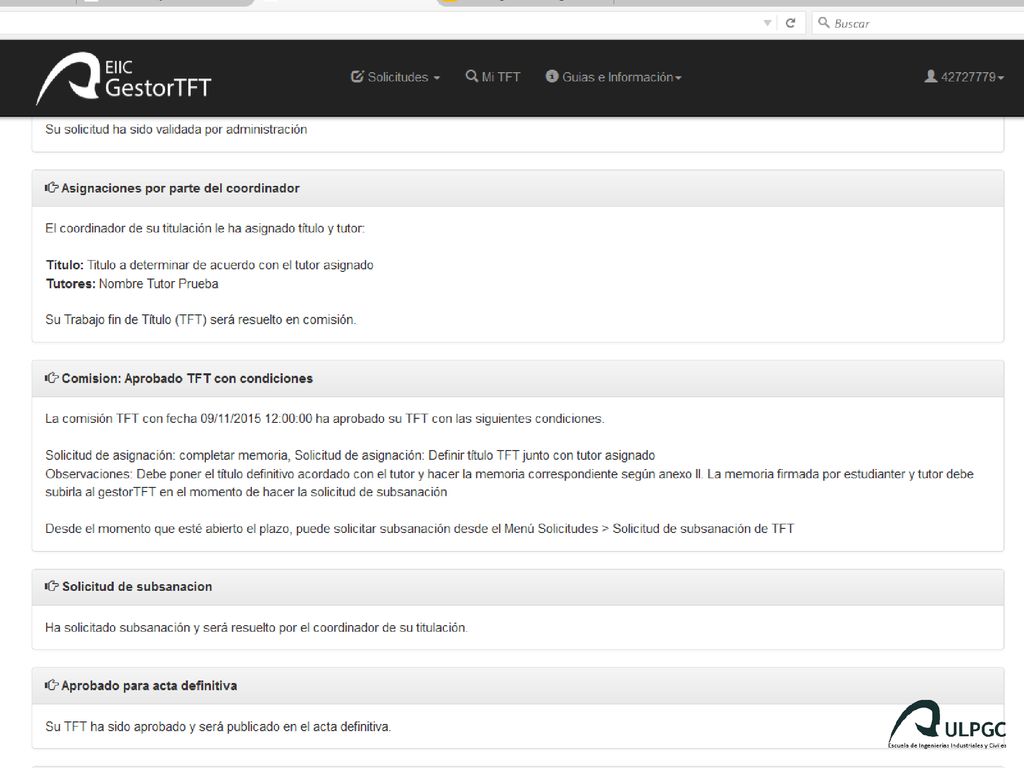Click the 'La comisión TFT con fecha 09/11/2015' sentence

(x=325, y=419)
